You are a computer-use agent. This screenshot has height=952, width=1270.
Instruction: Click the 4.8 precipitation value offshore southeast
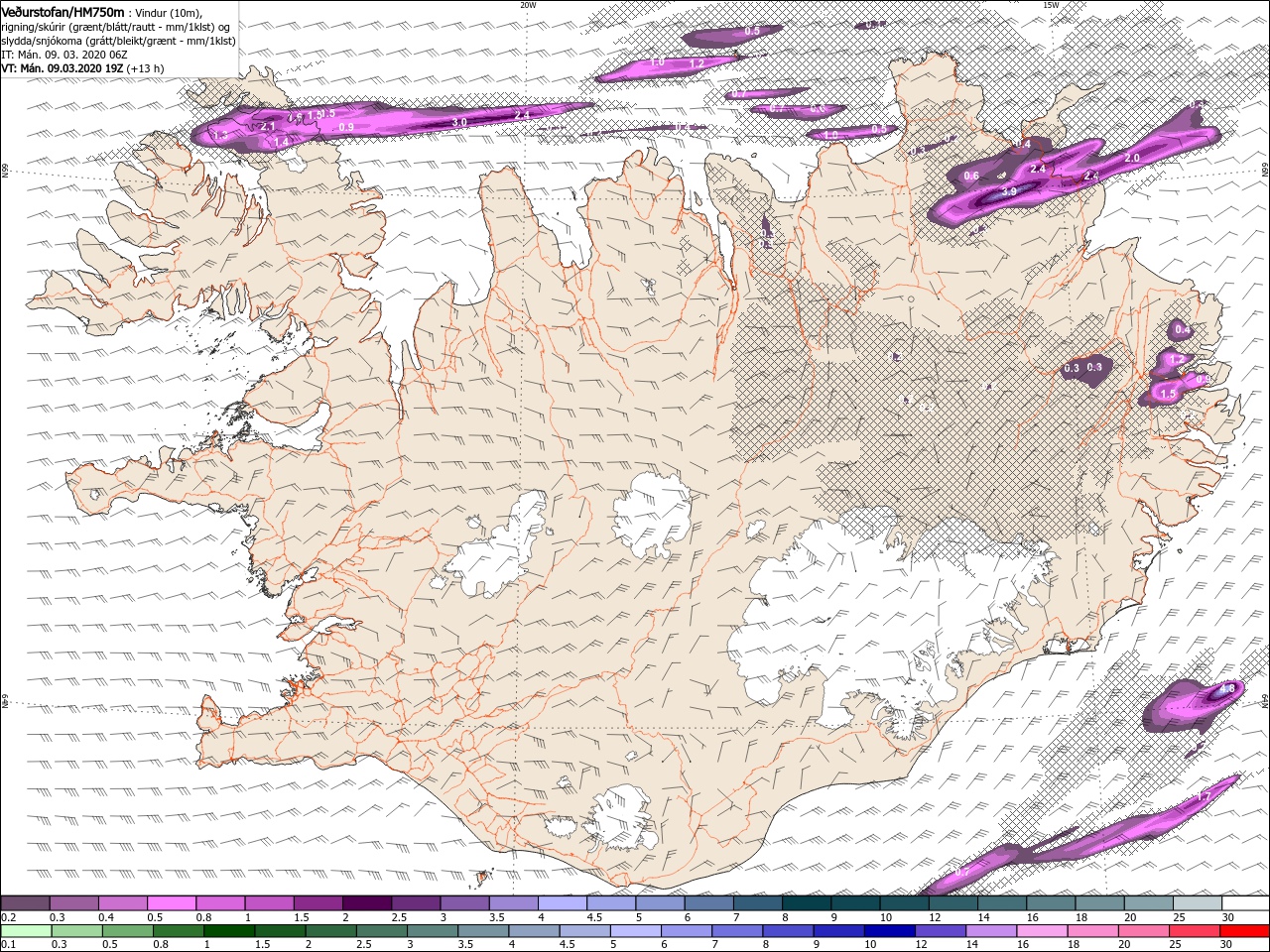(x=1226, y=689)
